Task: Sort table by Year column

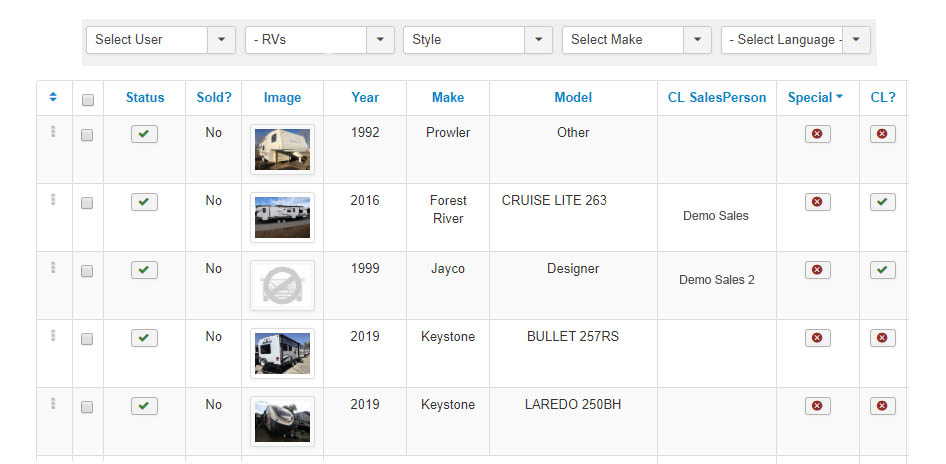Action: pyautogui.click(x=365, y=98)
